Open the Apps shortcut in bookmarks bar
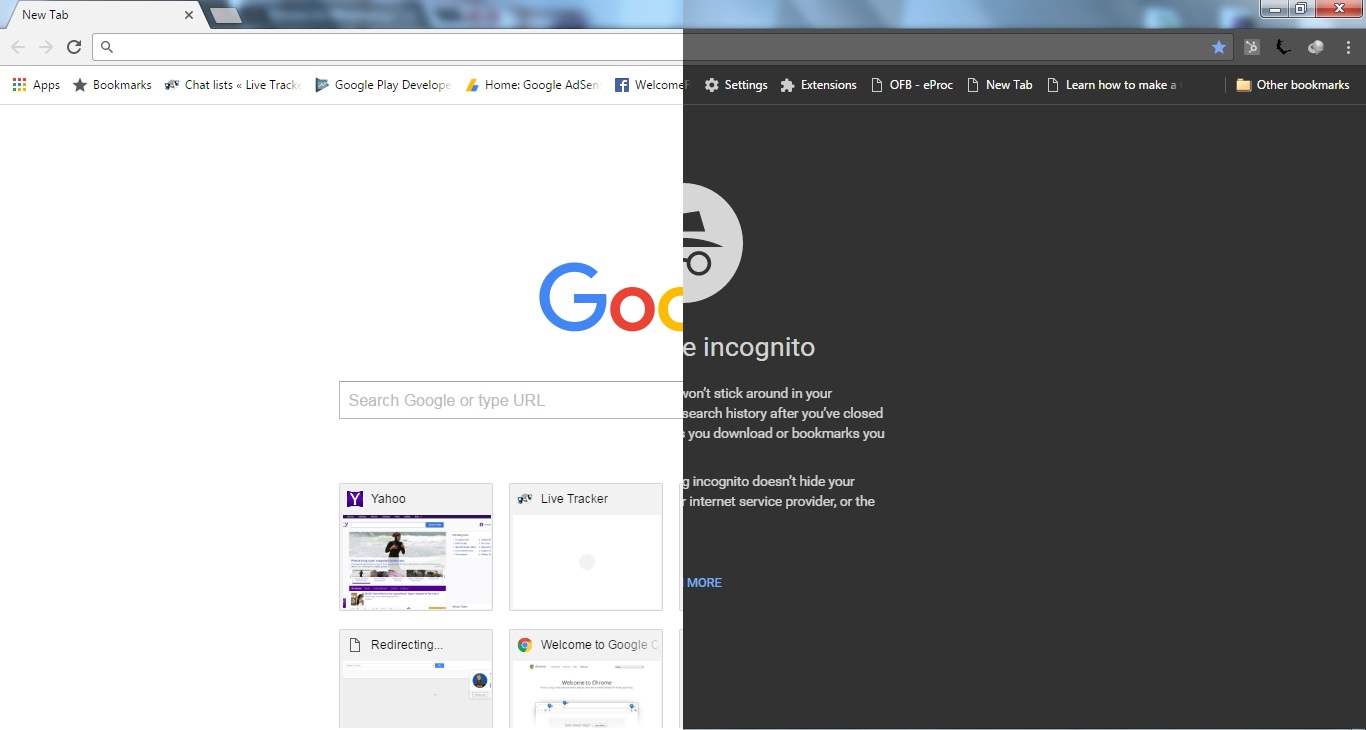 click(36, 85)
